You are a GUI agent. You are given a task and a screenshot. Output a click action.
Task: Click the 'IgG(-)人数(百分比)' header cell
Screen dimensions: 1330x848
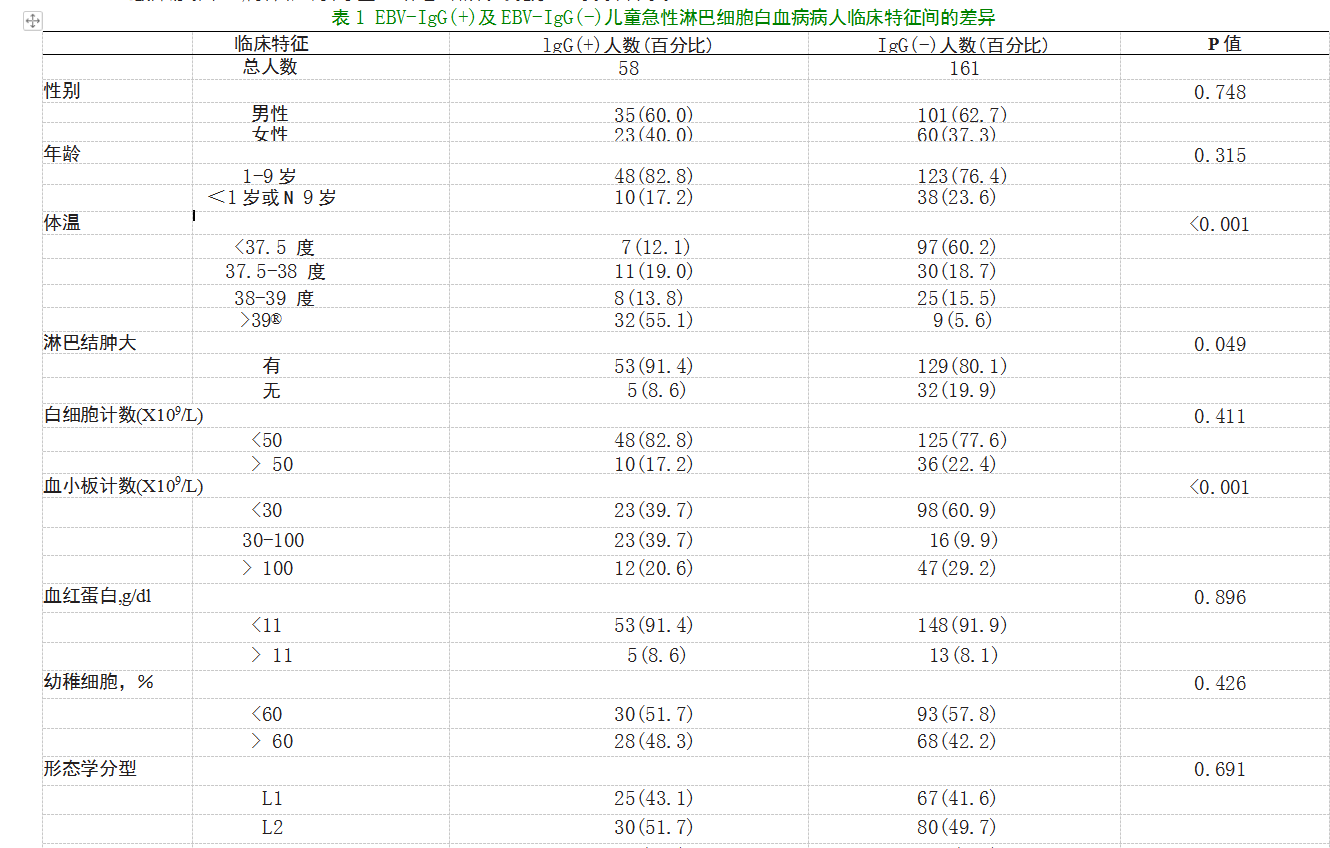pyautogui.click(x=963, y=45)
